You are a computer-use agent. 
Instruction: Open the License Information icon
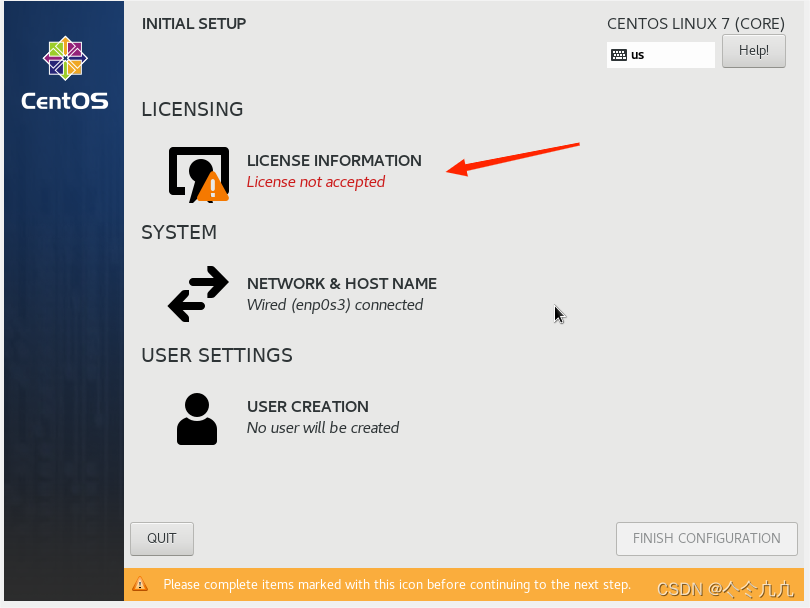pos(199,175)
